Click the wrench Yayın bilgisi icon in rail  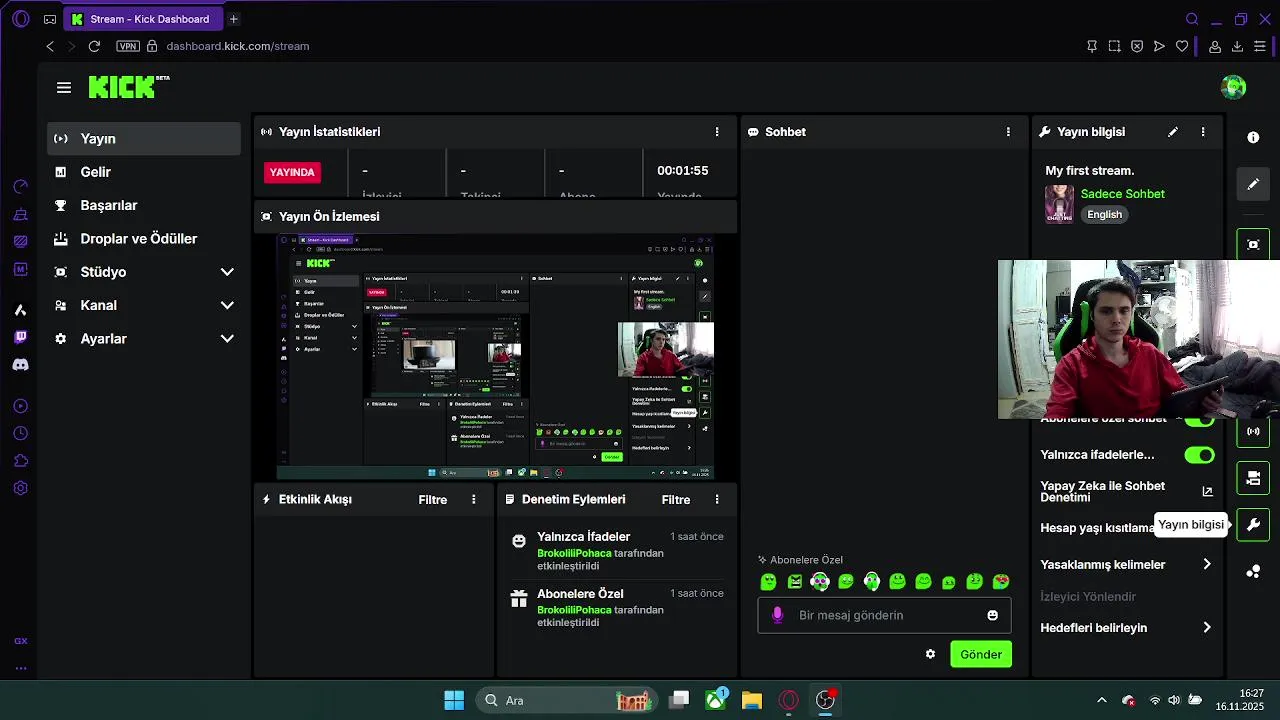(1253, 524)
